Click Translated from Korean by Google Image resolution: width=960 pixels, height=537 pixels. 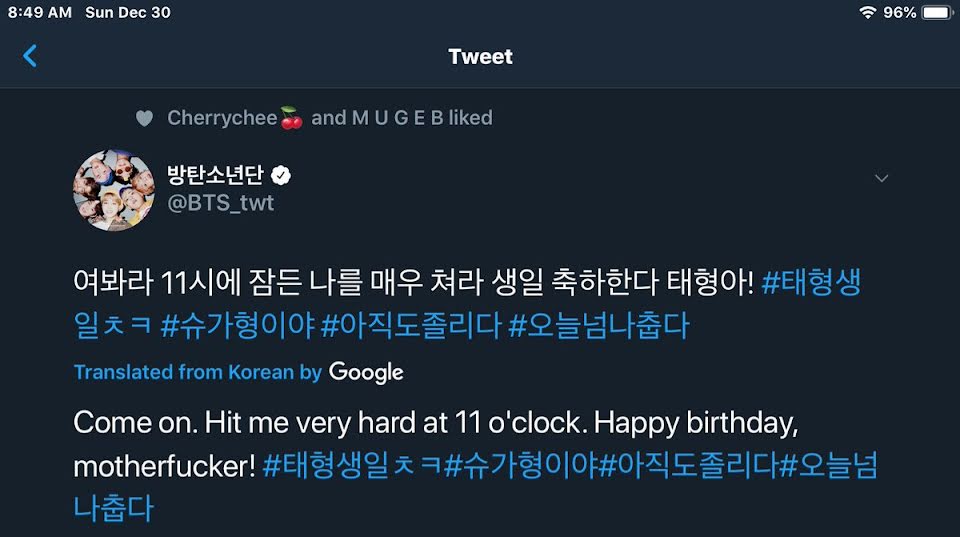(238, 372)
